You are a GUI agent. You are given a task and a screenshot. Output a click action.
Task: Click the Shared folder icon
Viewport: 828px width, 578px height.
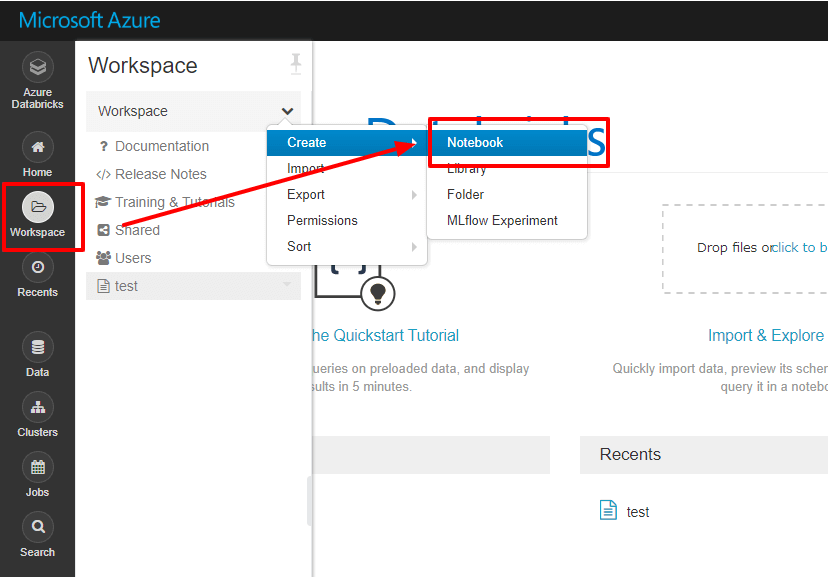[x=104, y=230]
